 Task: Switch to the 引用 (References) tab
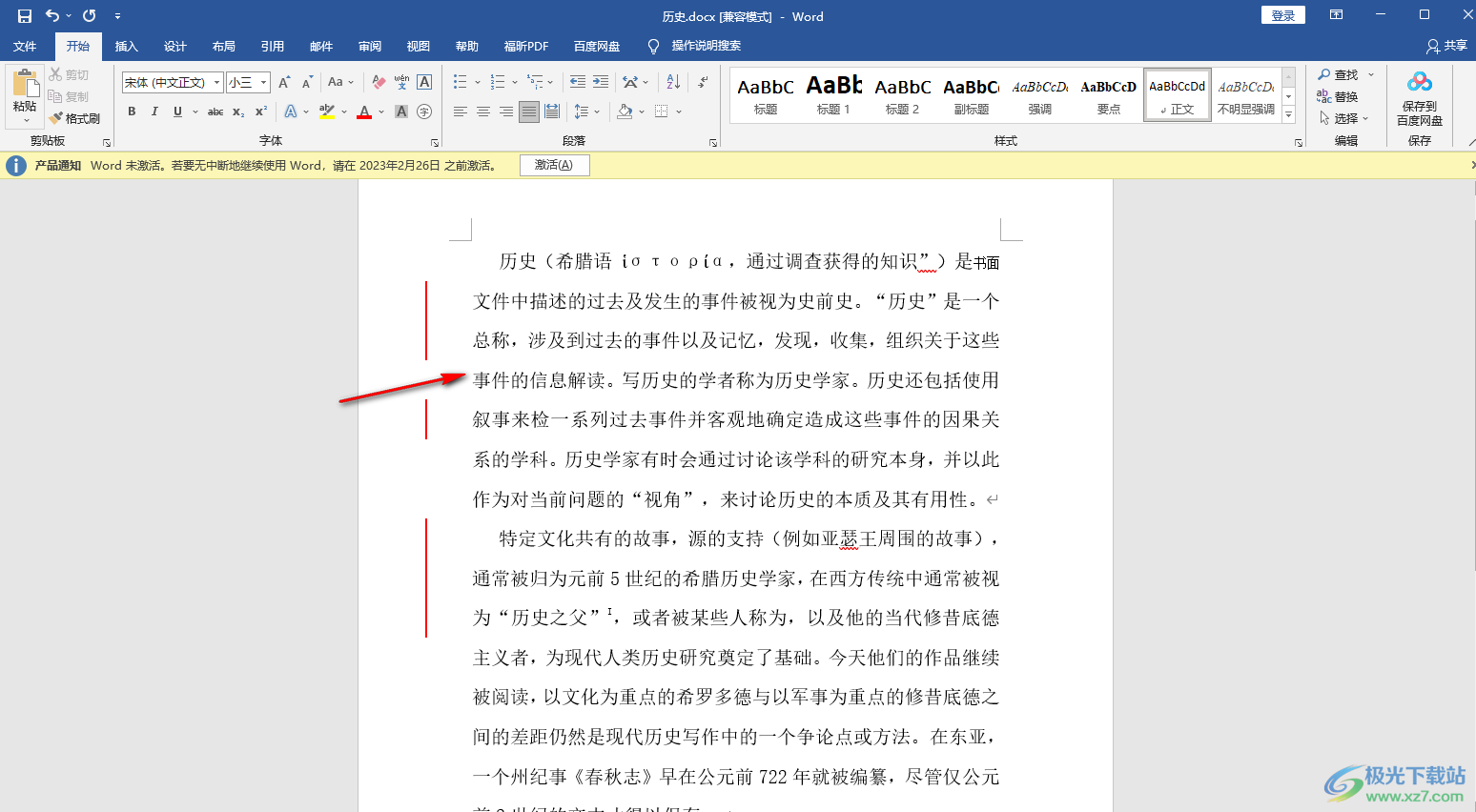pyautogui.click(x=273, y=46)
